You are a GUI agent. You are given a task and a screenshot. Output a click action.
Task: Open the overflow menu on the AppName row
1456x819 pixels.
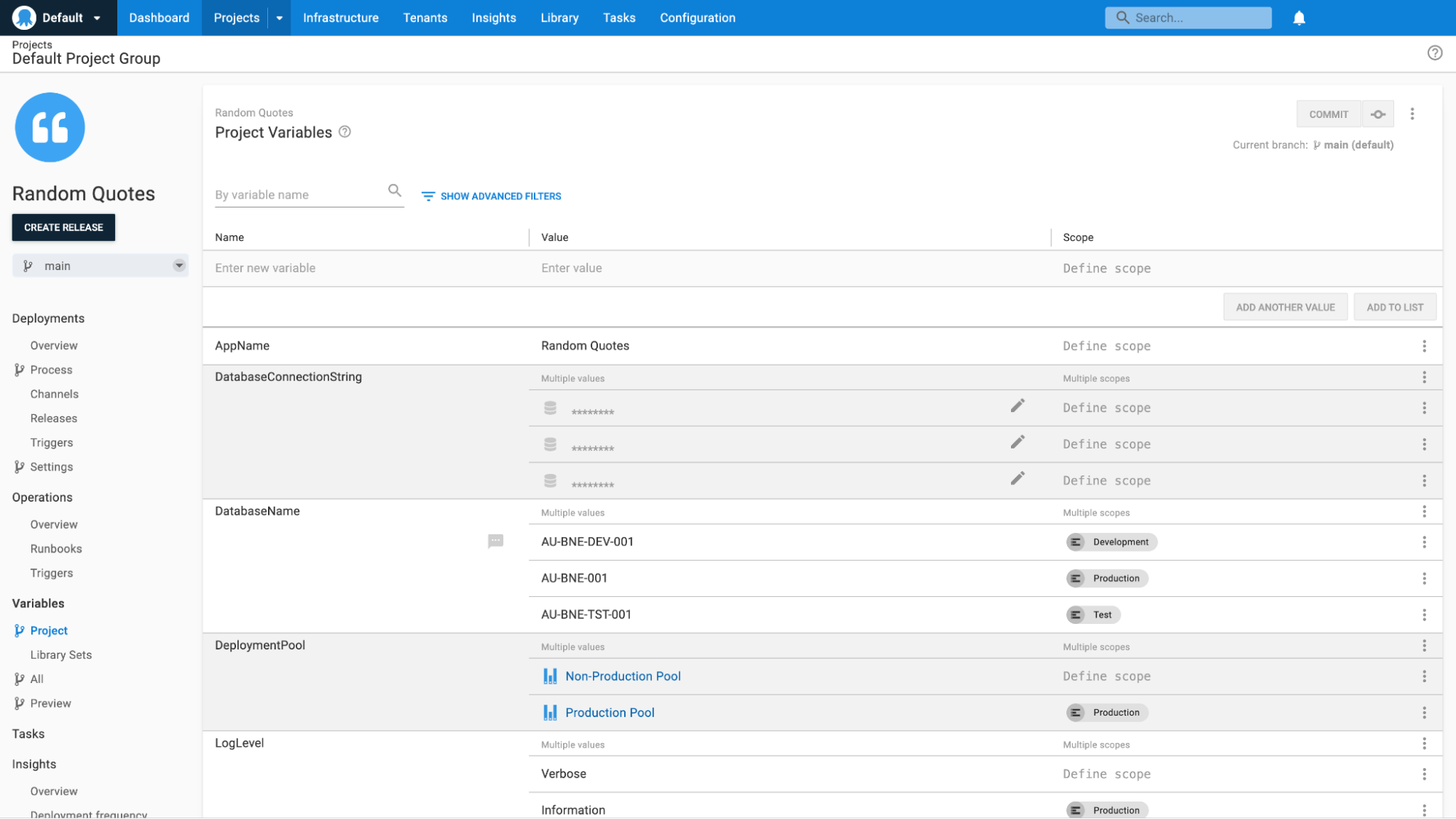click(1424, 346)
